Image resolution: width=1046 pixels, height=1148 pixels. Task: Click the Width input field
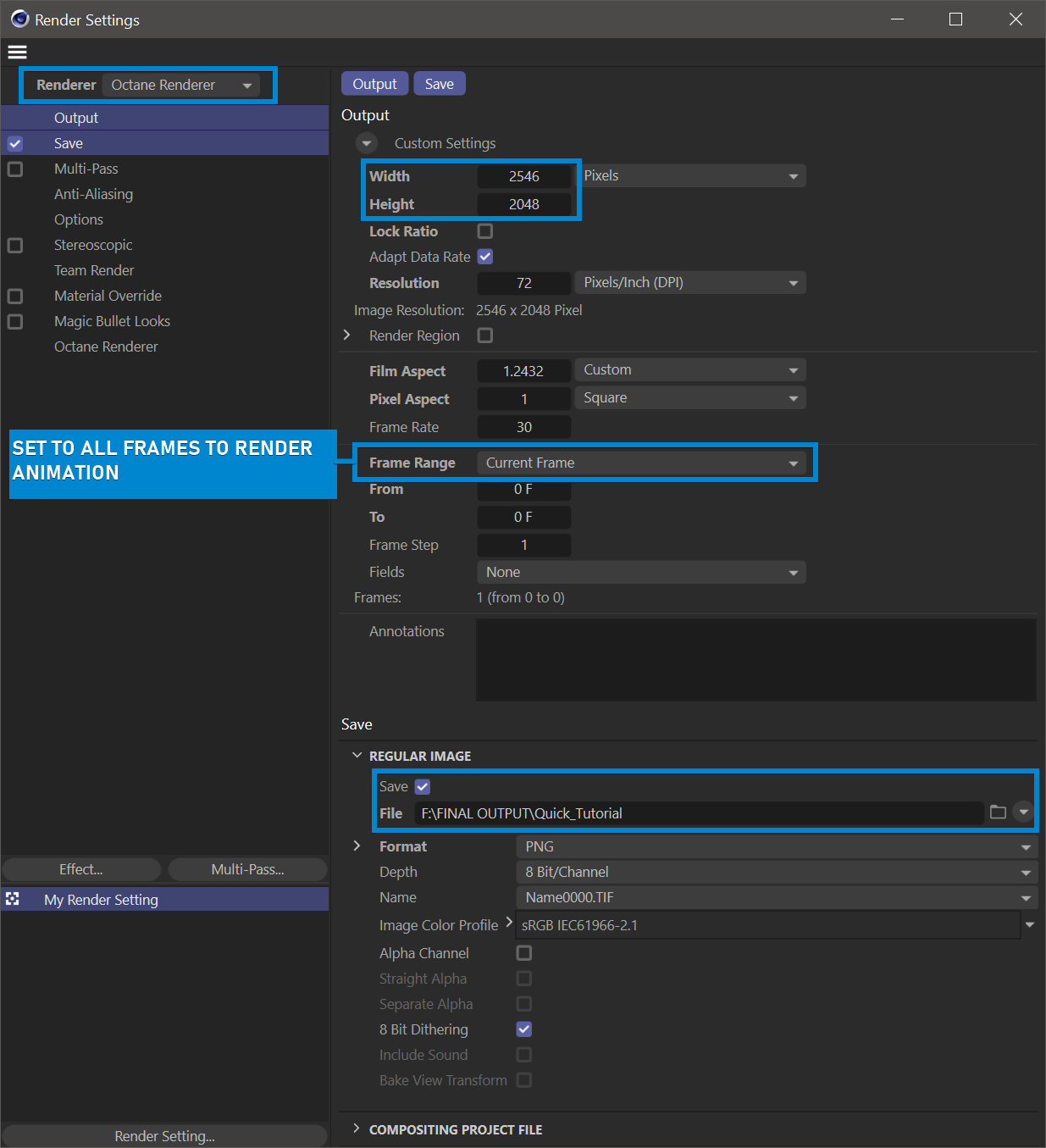pyautogui.click(x=523, y=176)
